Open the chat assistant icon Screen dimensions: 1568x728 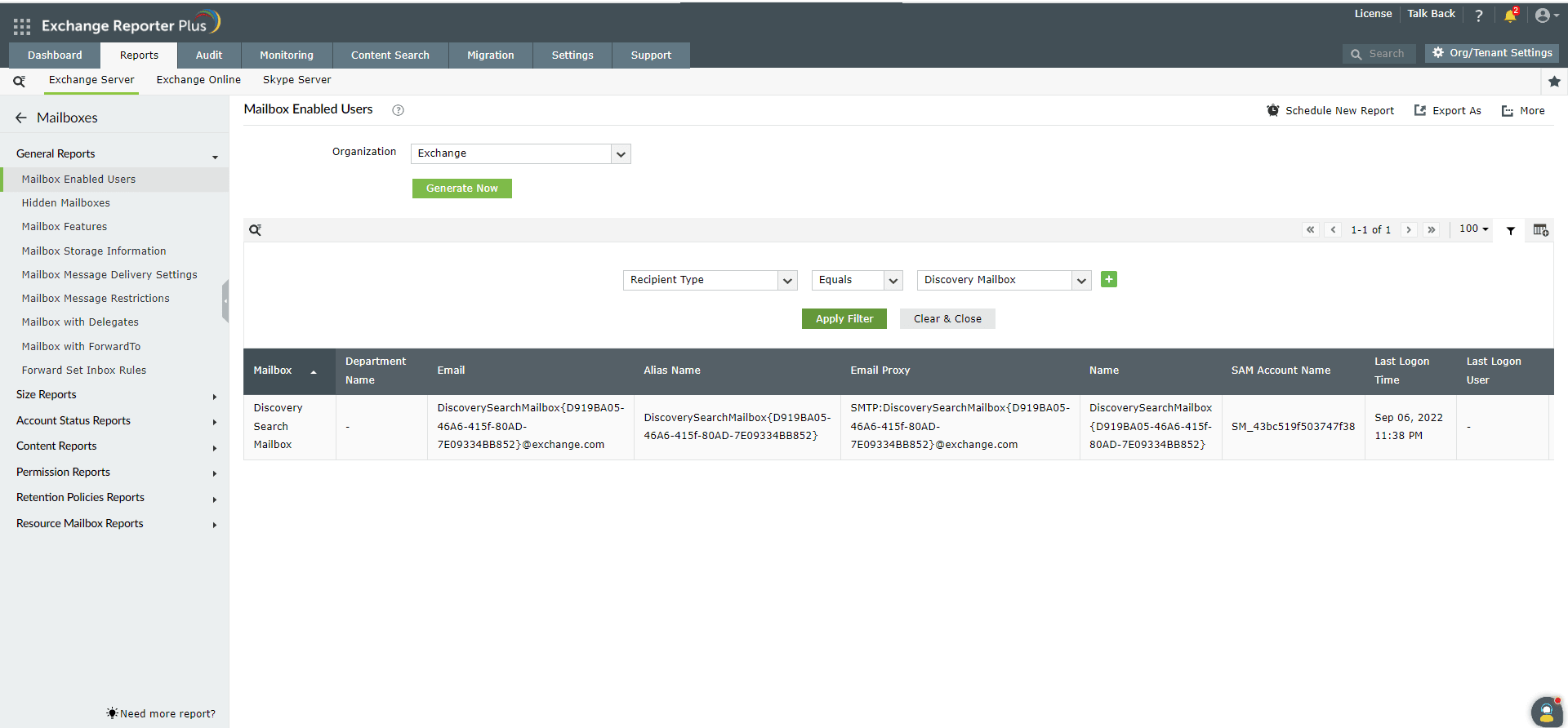click(1546, 712)
